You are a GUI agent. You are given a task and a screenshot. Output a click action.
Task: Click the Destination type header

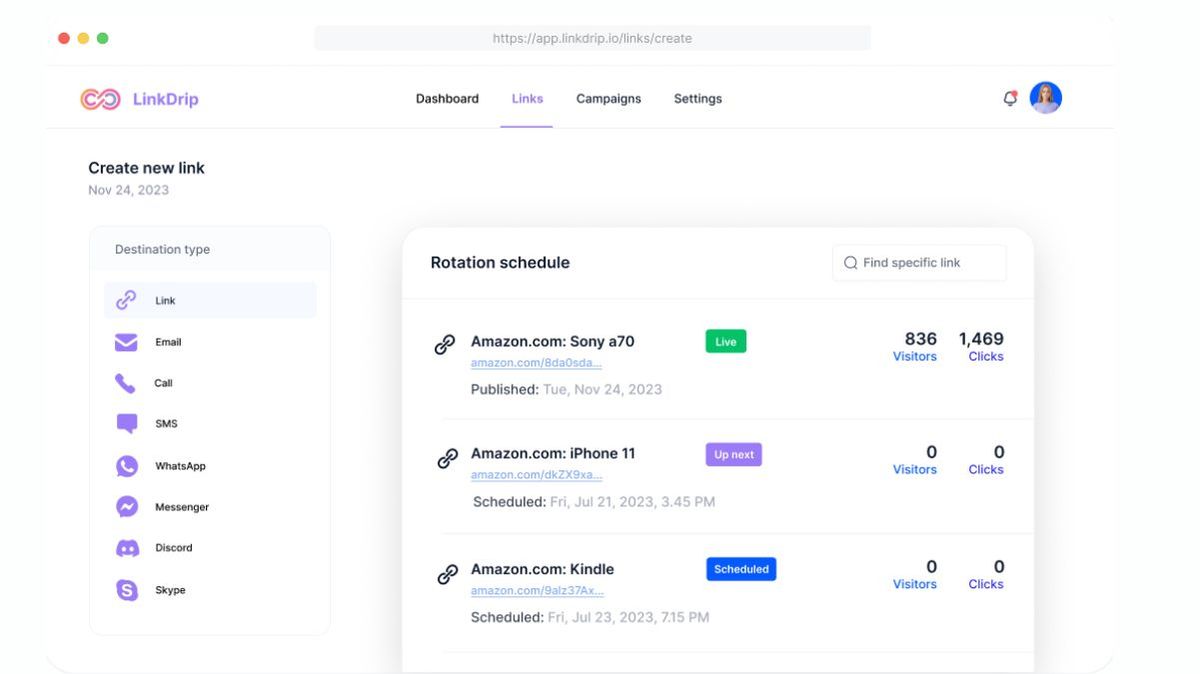(x=162, y=249)
